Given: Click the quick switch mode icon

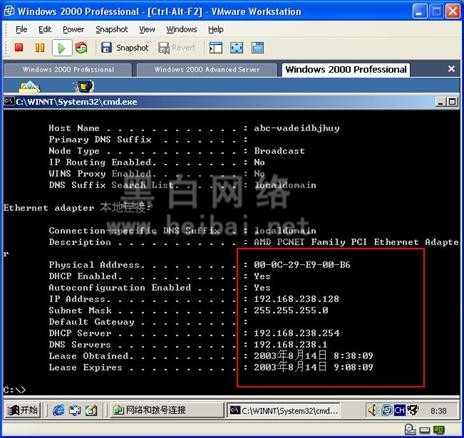Looking at the screenshot, I should (x=258, y=48).
